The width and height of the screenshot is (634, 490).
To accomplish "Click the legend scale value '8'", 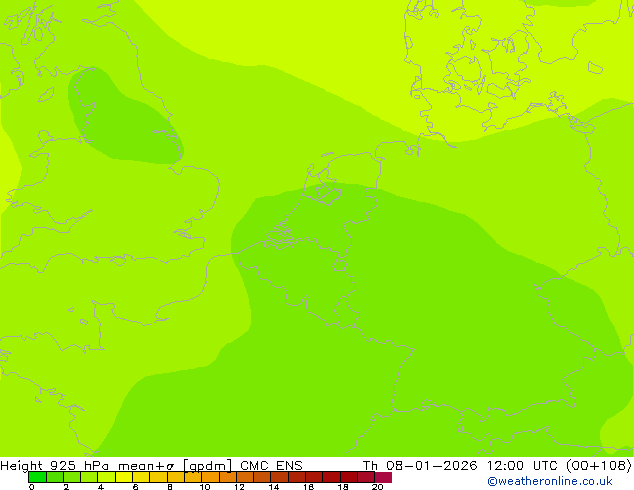I will click(x=170, y=487).
